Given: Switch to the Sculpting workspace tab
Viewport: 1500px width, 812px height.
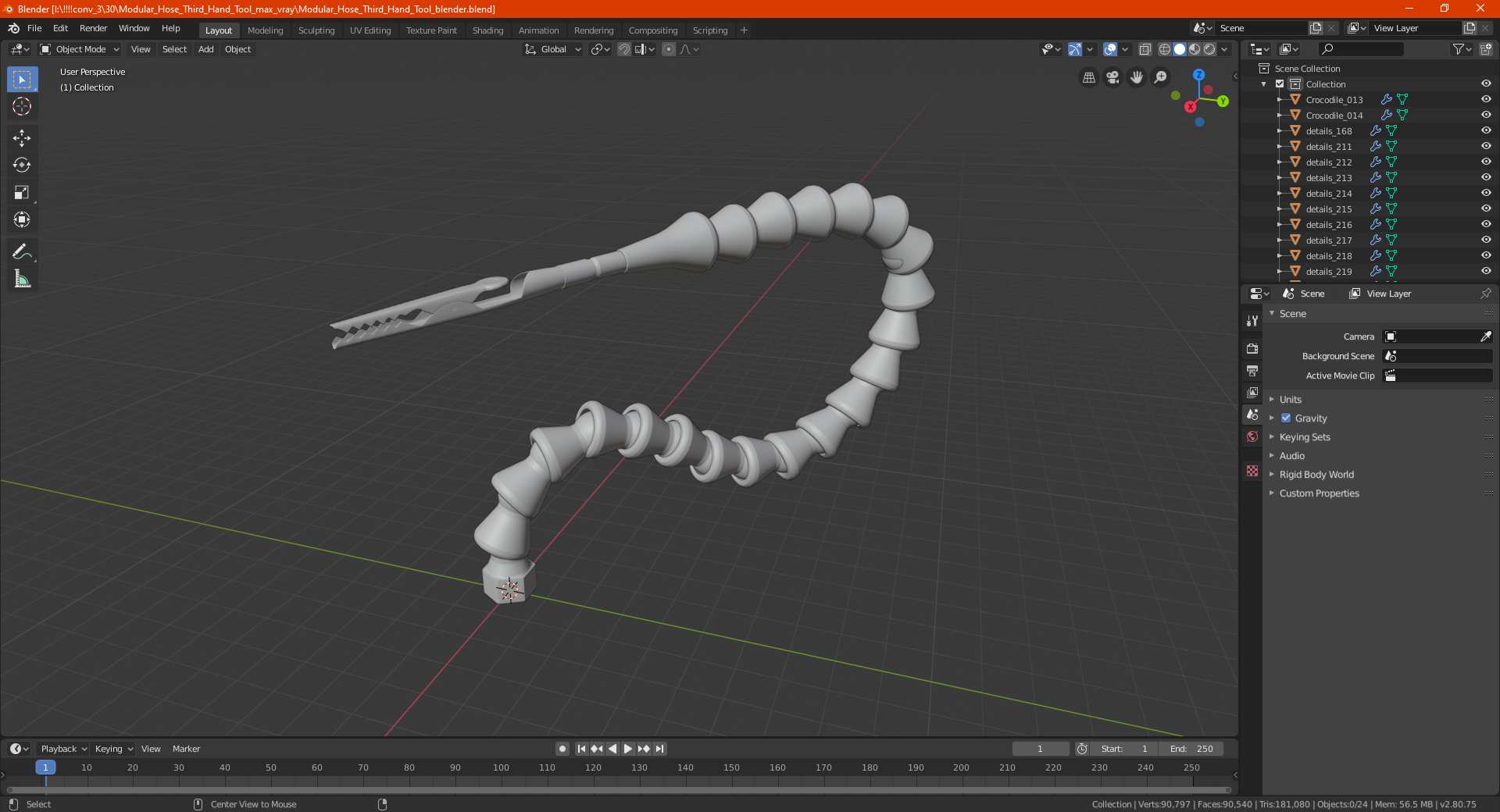Looking at the screenshot, I should click(316, 30).
